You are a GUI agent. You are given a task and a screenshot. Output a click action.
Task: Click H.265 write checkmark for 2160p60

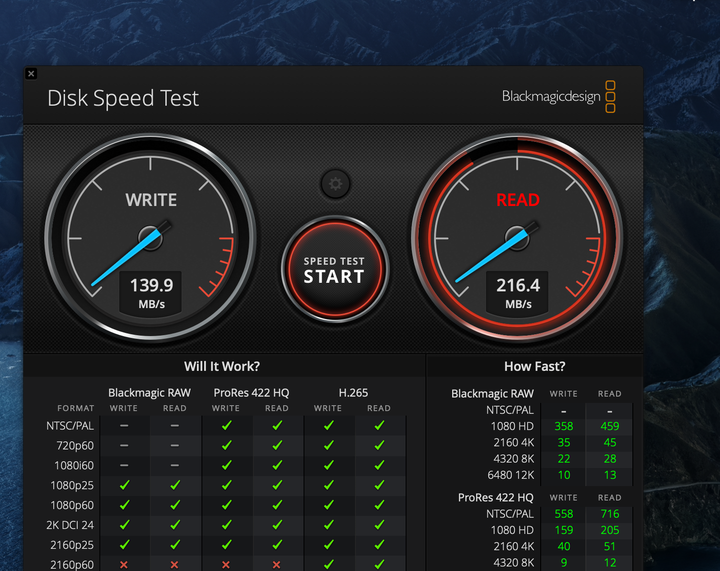tap(328, 565)
